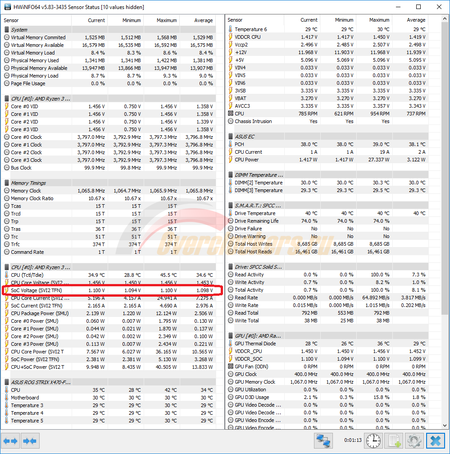Screen dimensions: 450x454
Task: Click the vertical scrollbar thumb
Action: coord(445,168)
